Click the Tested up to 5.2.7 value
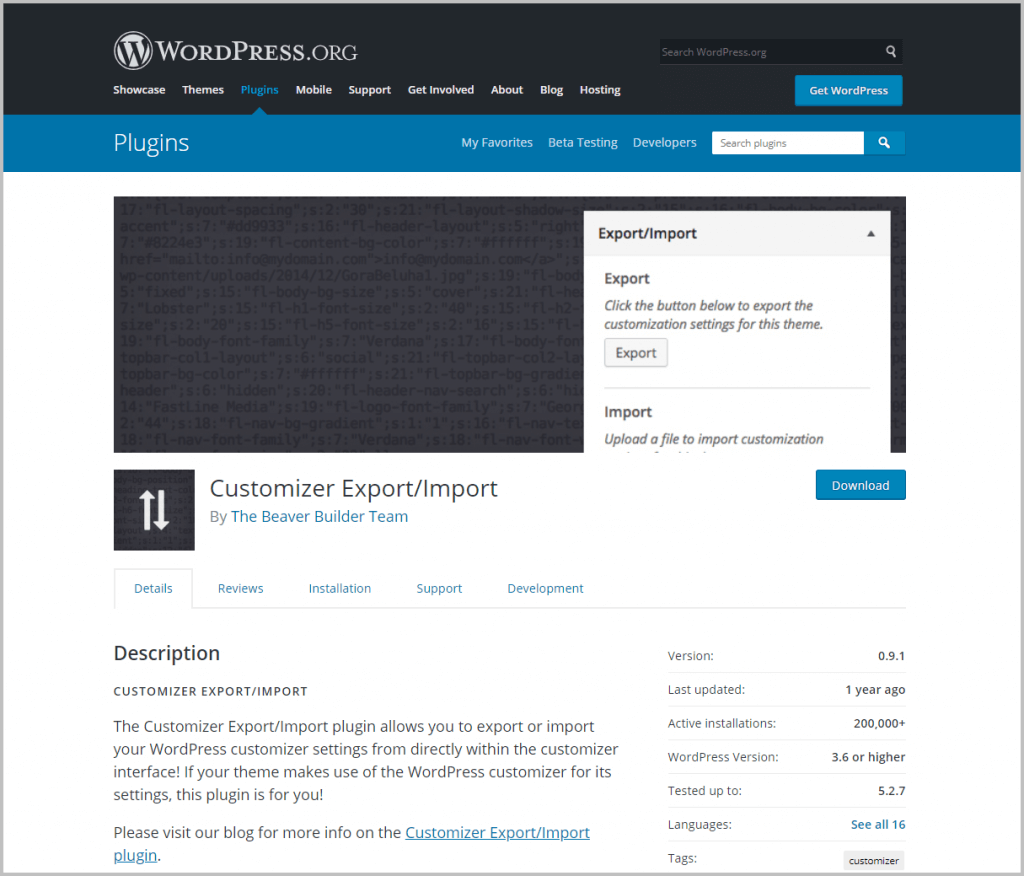 (x=891, y=791)
